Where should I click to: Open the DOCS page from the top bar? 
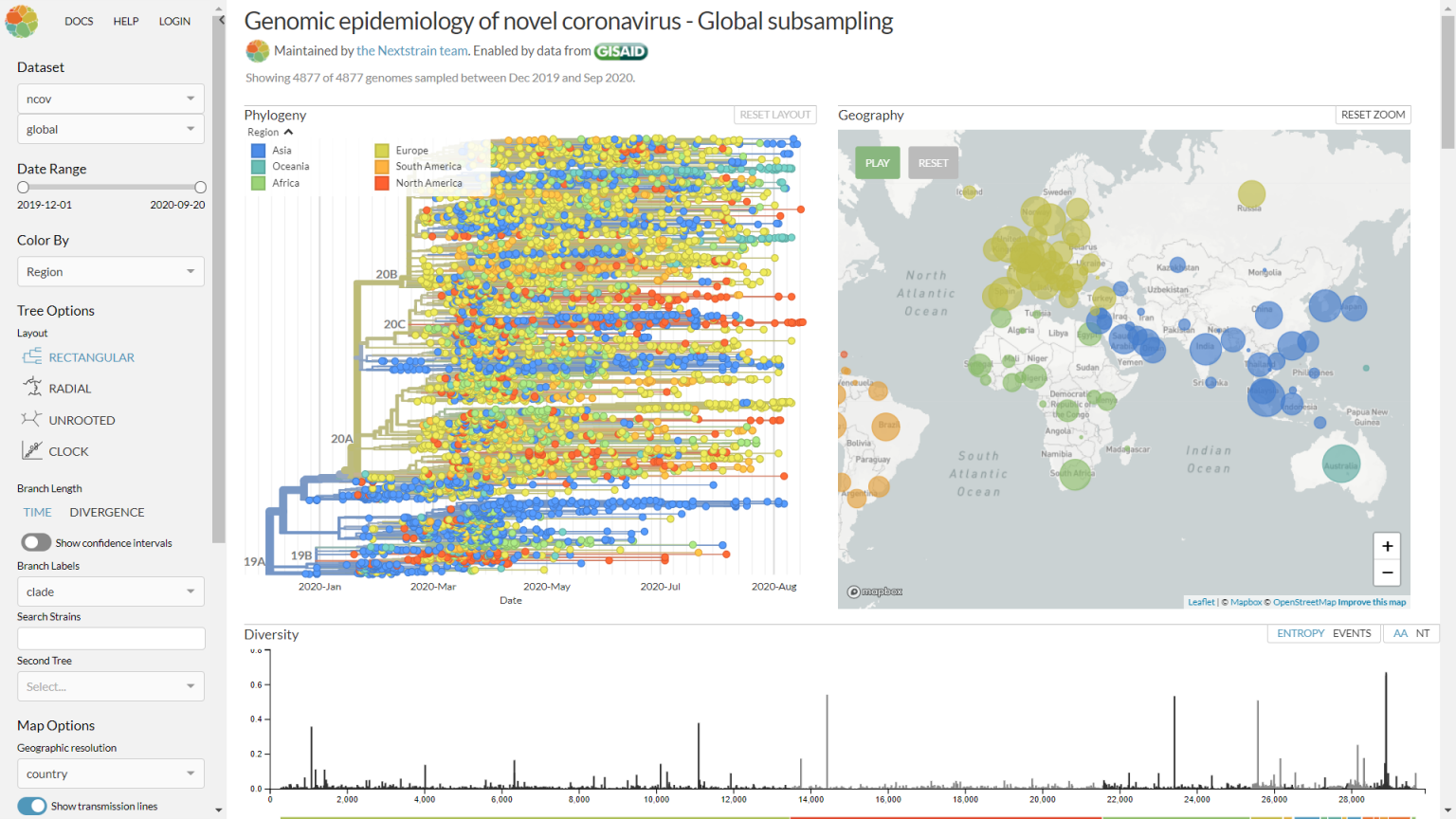79,20
